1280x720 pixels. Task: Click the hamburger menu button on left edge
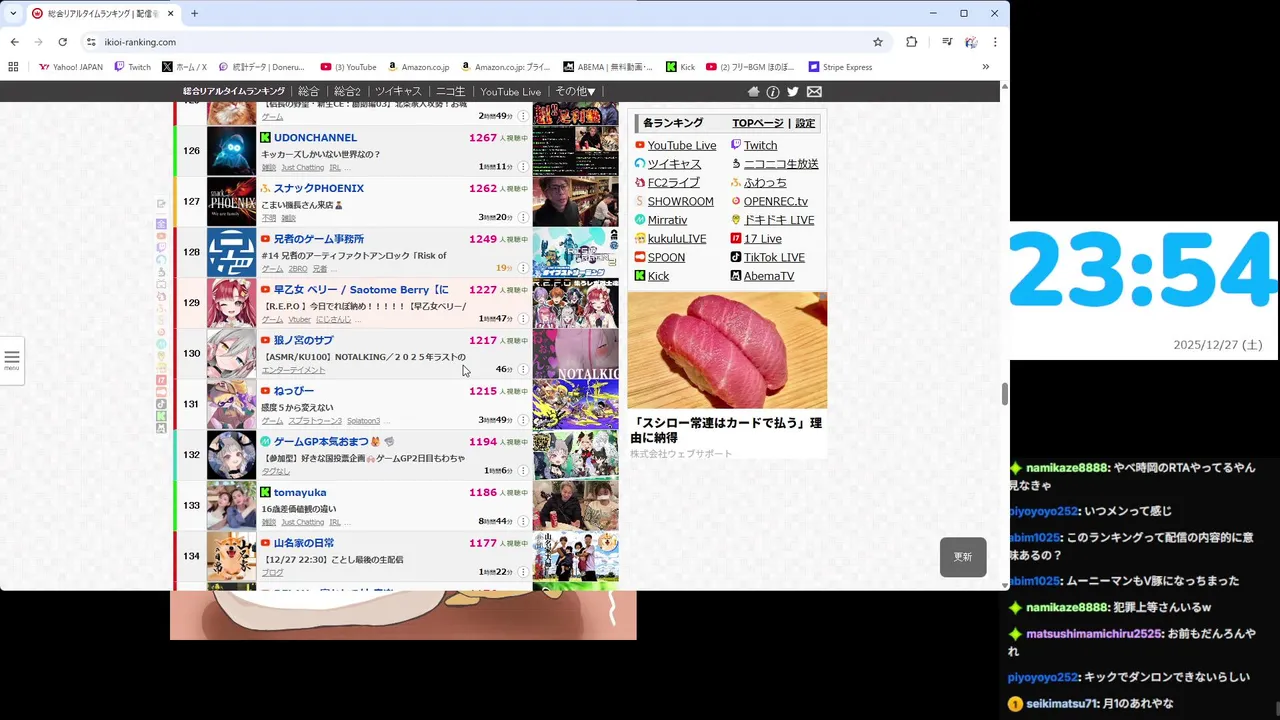[12, 360]
